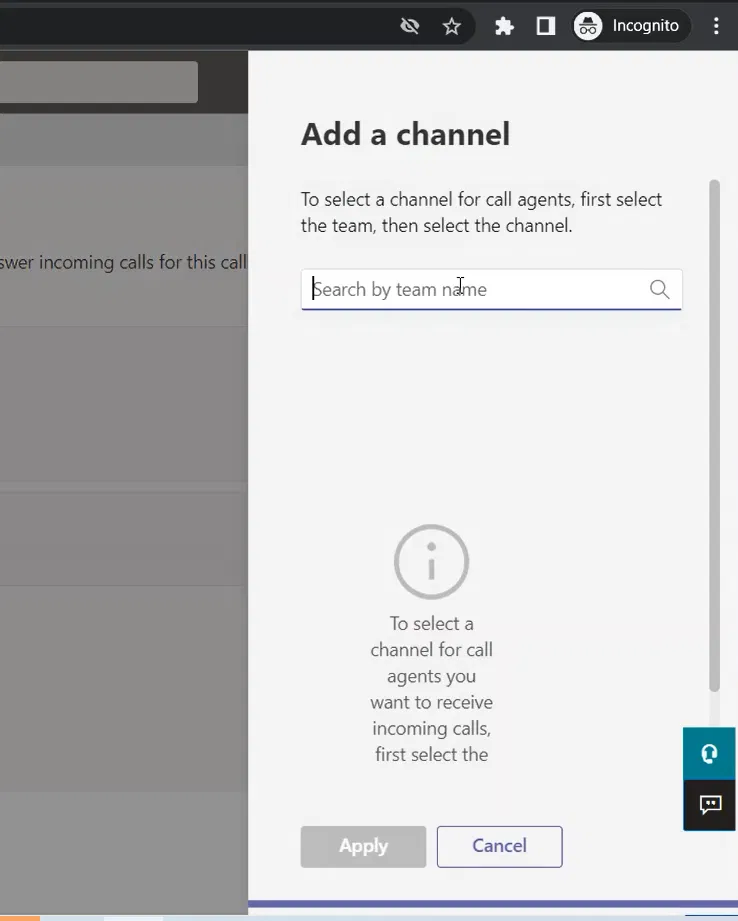
Task: Click the tracking protection crossed-eye icon
Action: coord(409,26)
